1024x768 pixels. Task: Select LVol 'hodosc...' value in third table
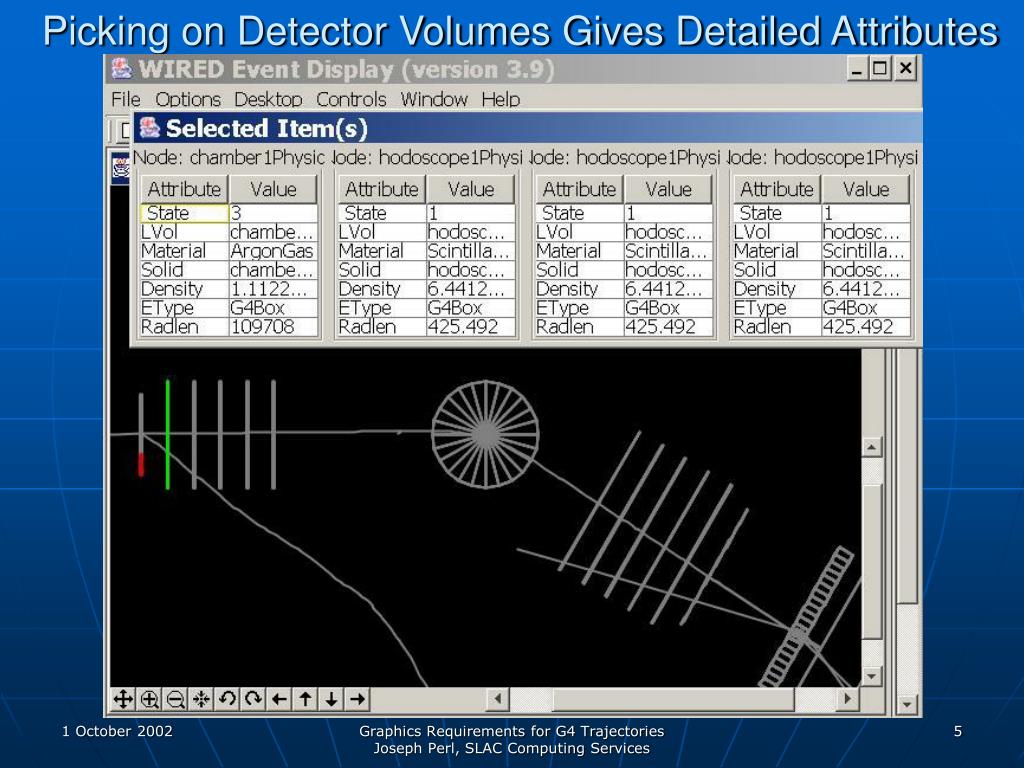tap(669, 232)
